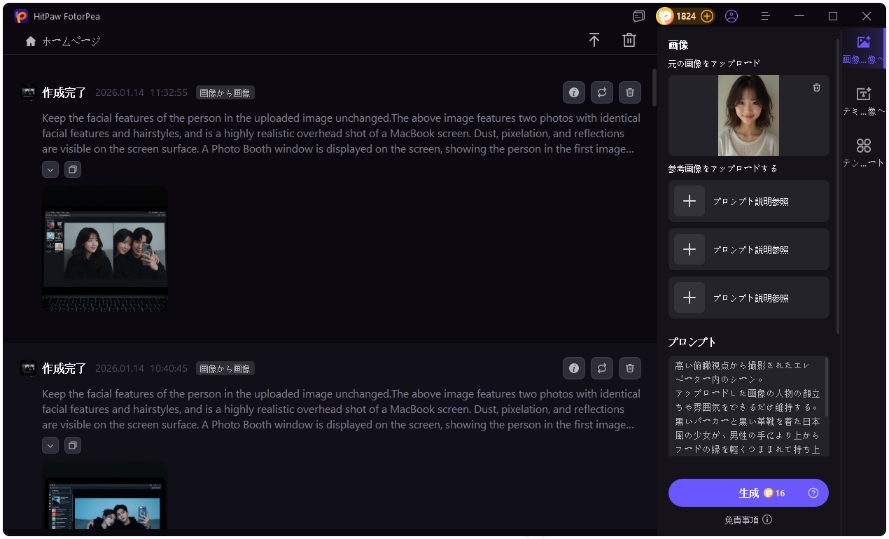Open the result thumbnail from 10:40:45
The width and height of the screenshot is (889, 539).
(105, 496)
